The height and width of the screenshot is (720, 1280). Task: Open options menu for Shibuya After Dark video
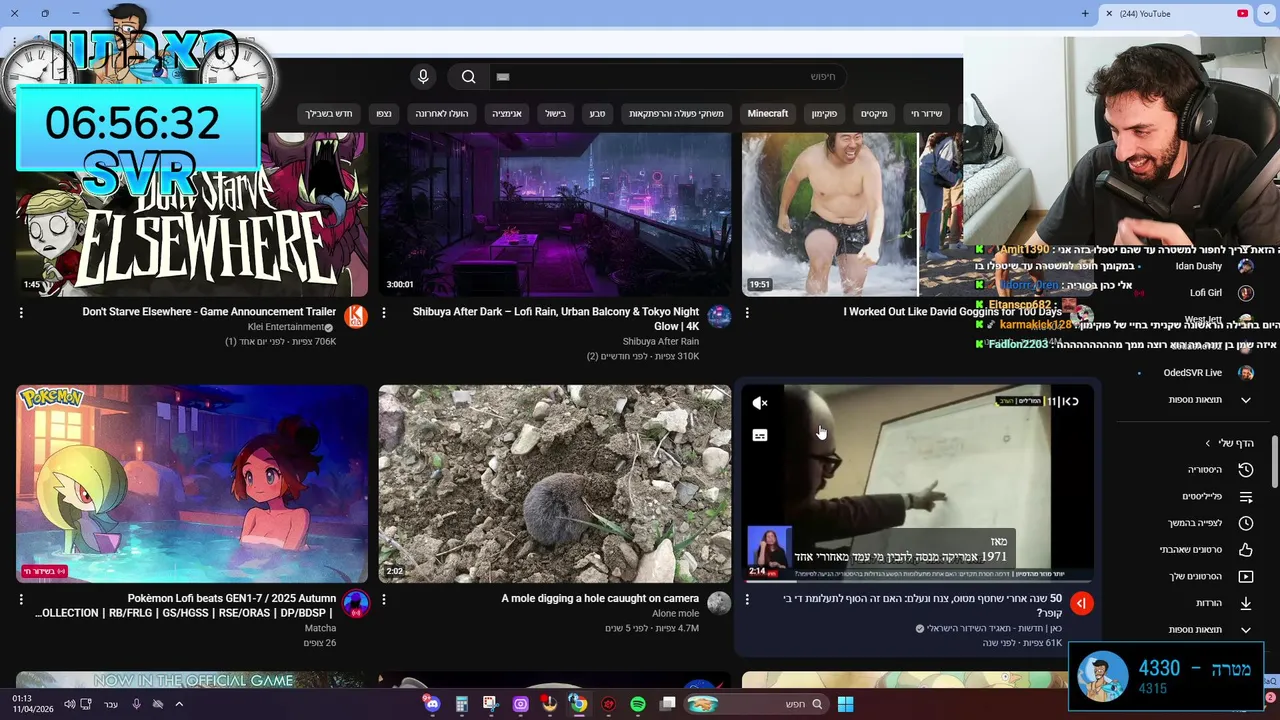tap(384, 313)
